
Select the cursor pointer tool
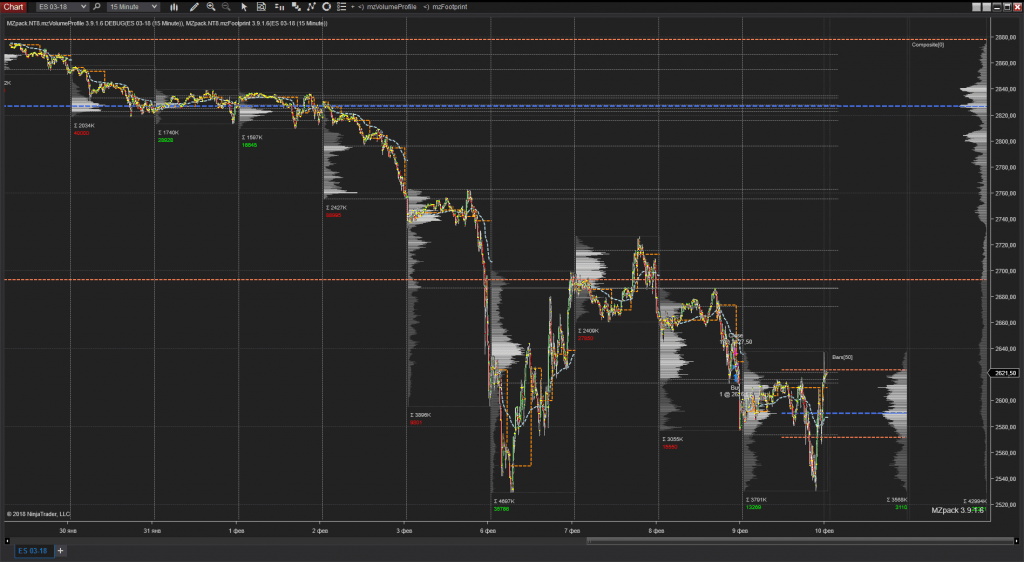point(244,7)
